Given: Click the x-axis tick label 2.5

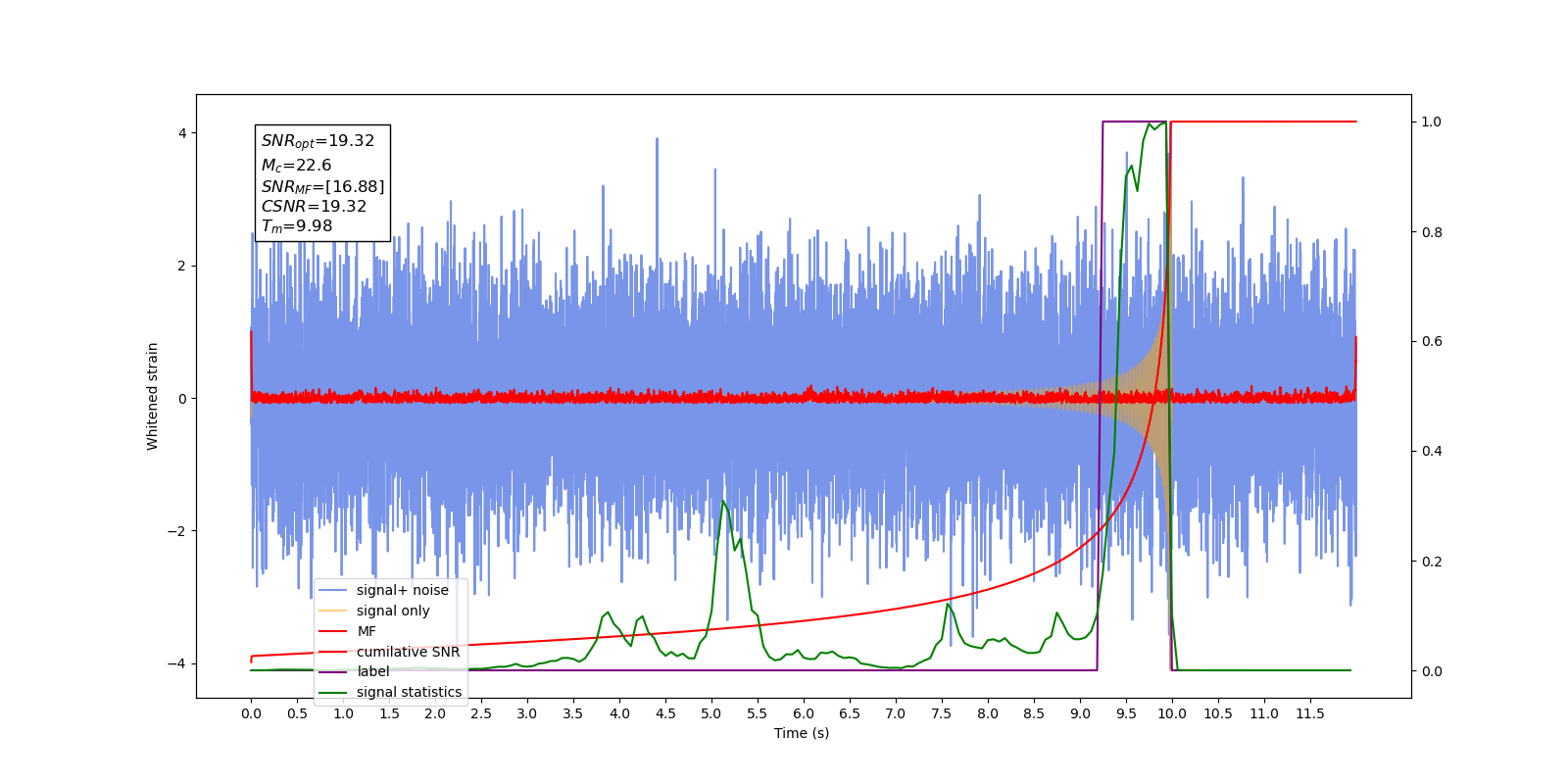Looking at the screenshot, I should 481,713.
